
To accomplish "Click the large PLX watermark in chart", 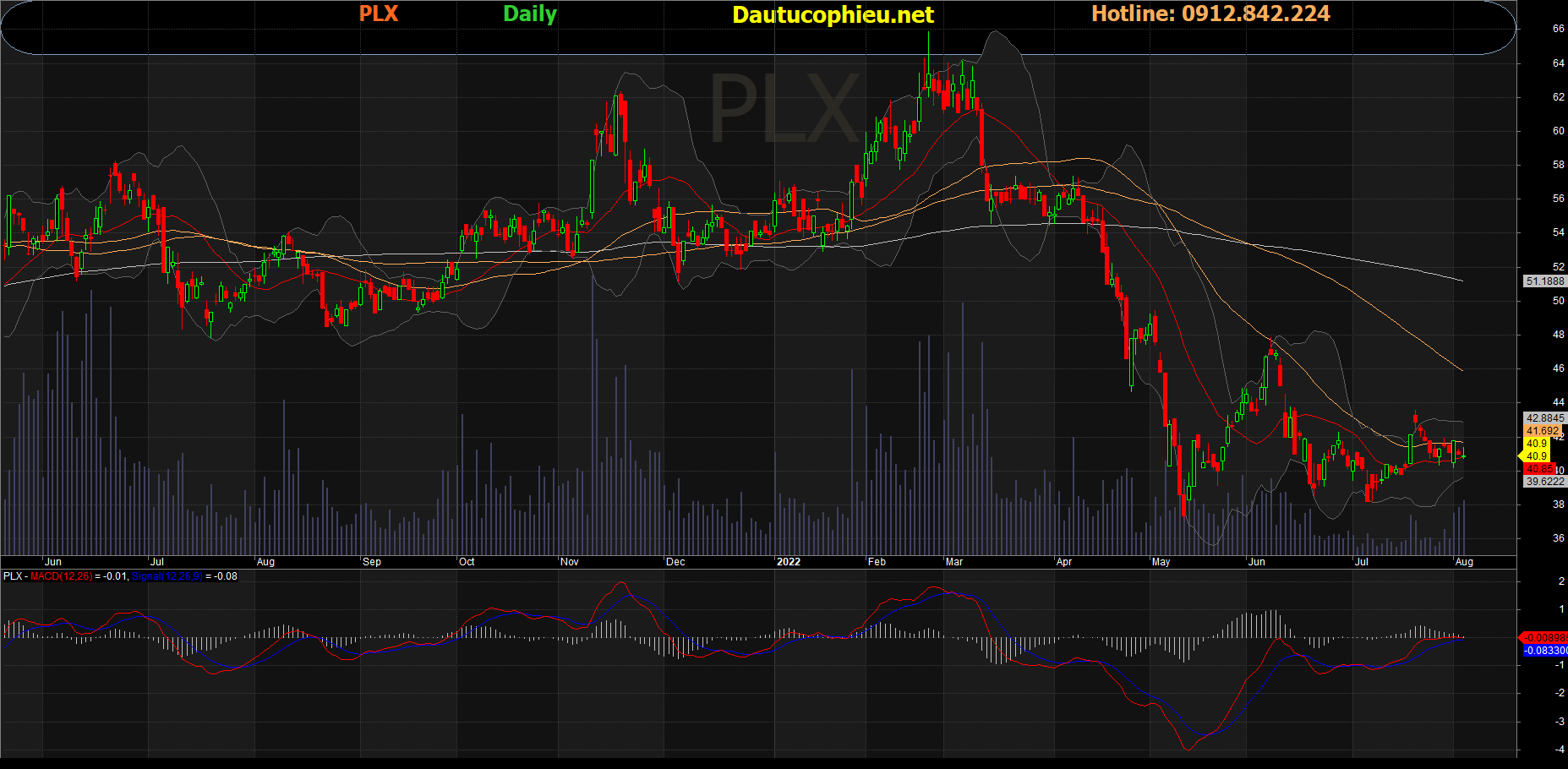I will tap(784, 108).
